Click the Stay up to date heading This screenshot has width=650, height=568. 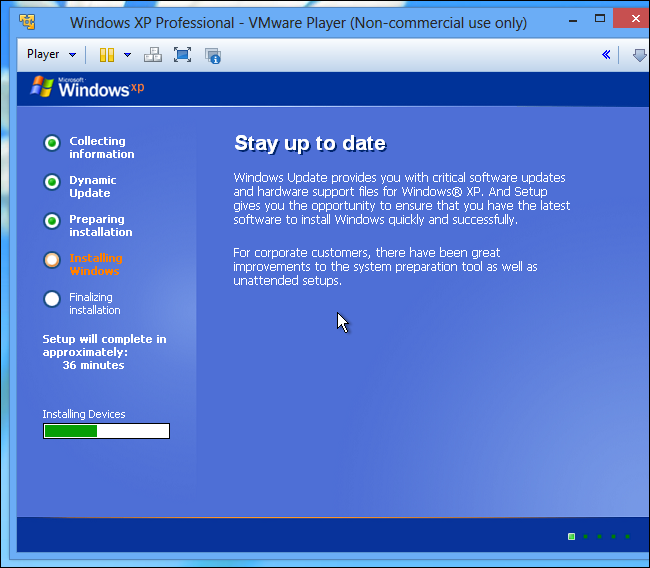pyautogui.click(x=310, y=143)
